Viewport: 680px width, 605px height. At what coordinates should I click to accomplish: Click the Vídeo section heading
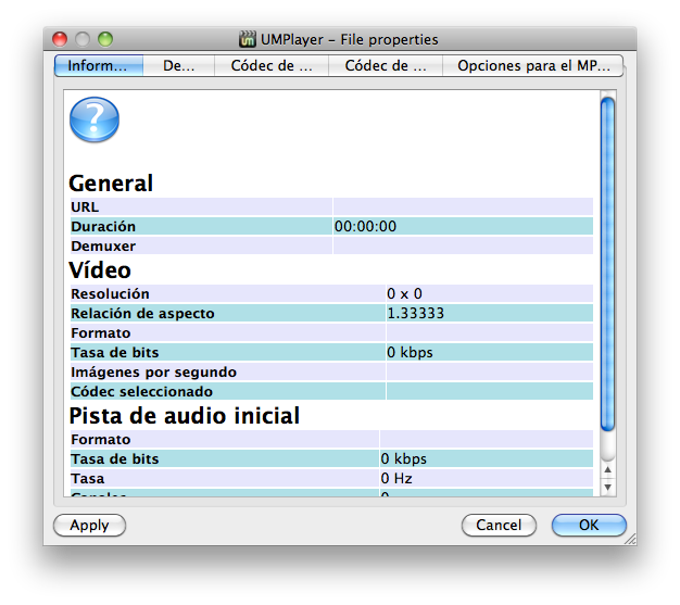[x=100, y=270]
